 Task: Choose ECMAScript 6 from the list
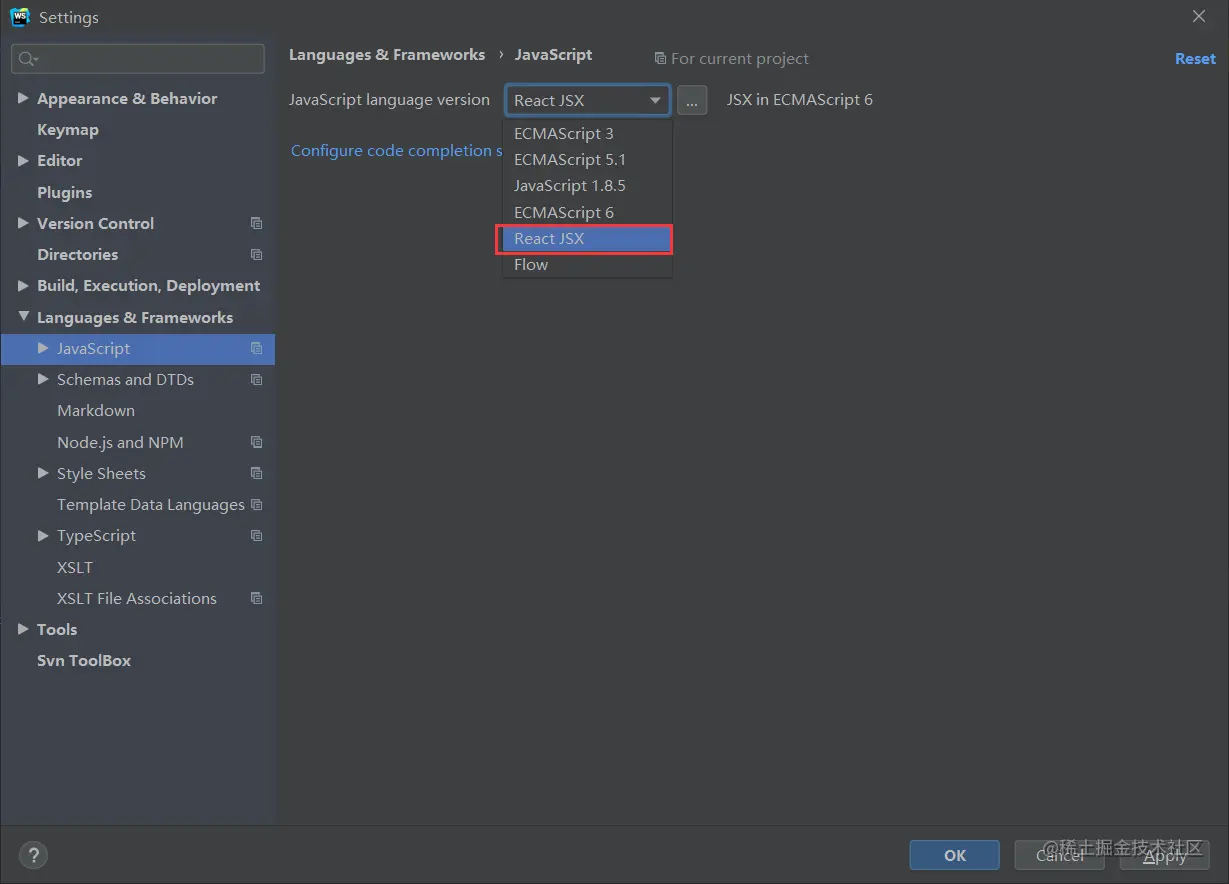[587, 212]
